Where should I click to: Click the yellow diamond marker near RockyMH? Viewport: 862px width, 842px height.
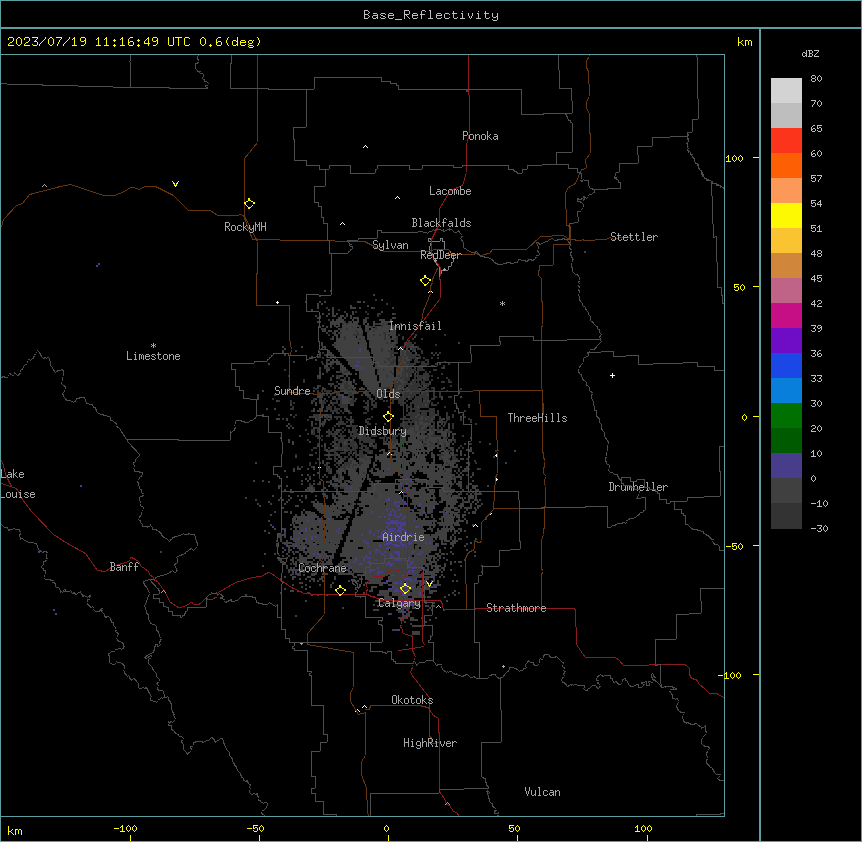(x=249, y=203)
